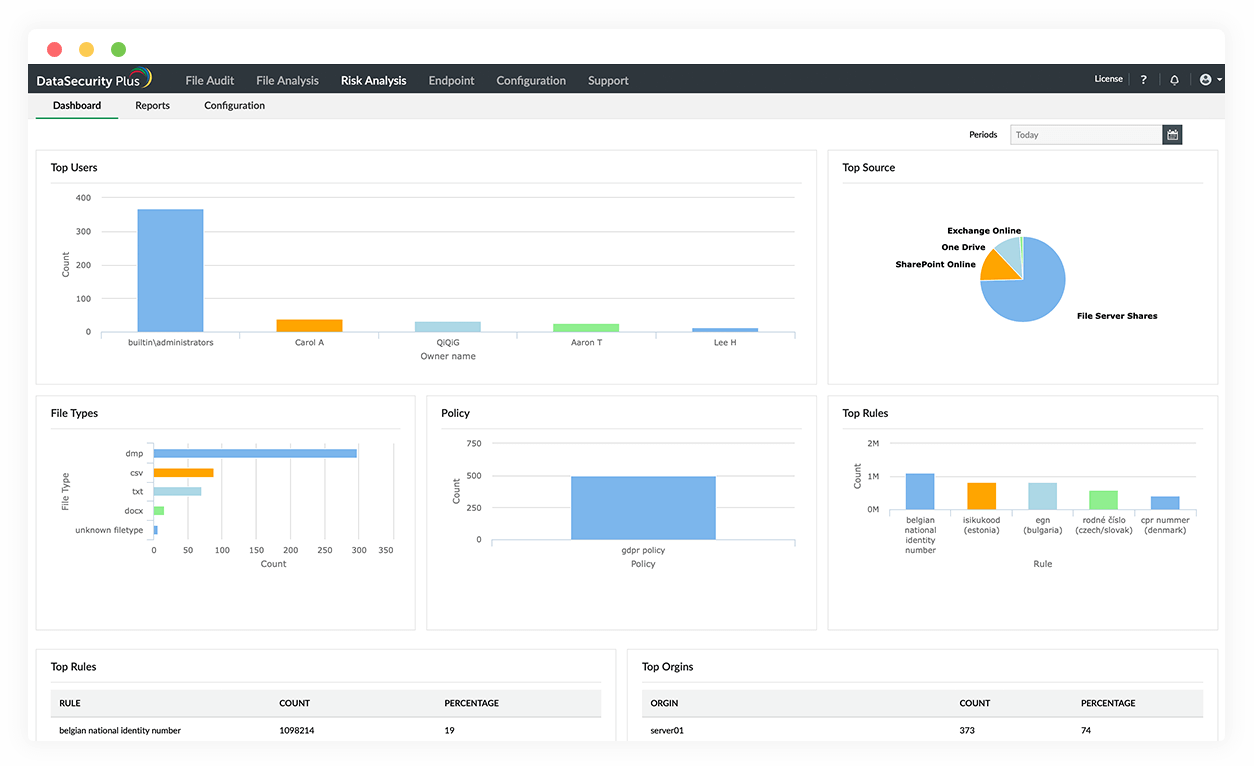Open the profile account dropdown arrow
This screenshot has height=766, width=1254.
(1218, 79)
